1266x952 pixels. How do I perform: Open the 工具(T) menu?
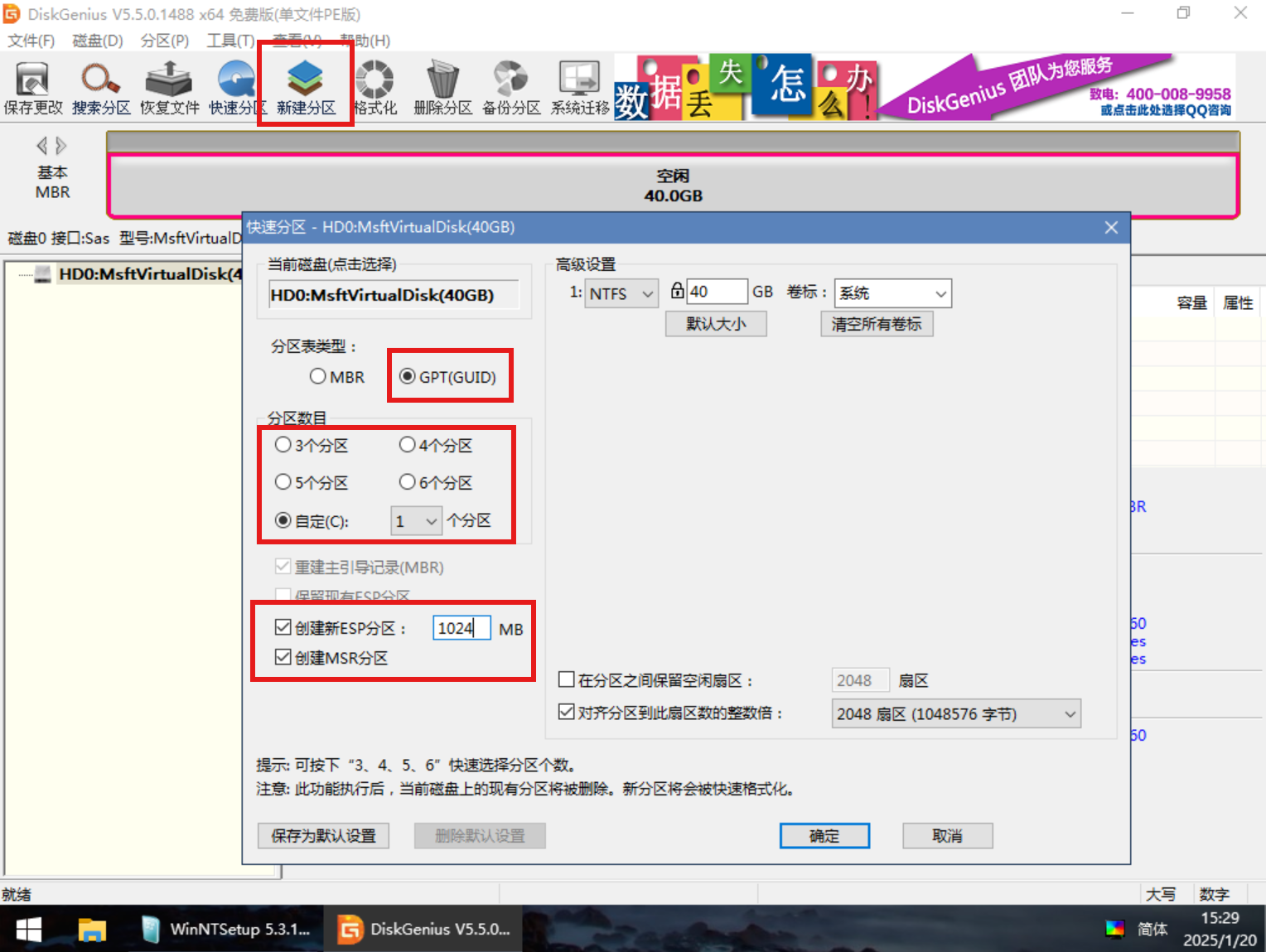[x=230, y=41]
